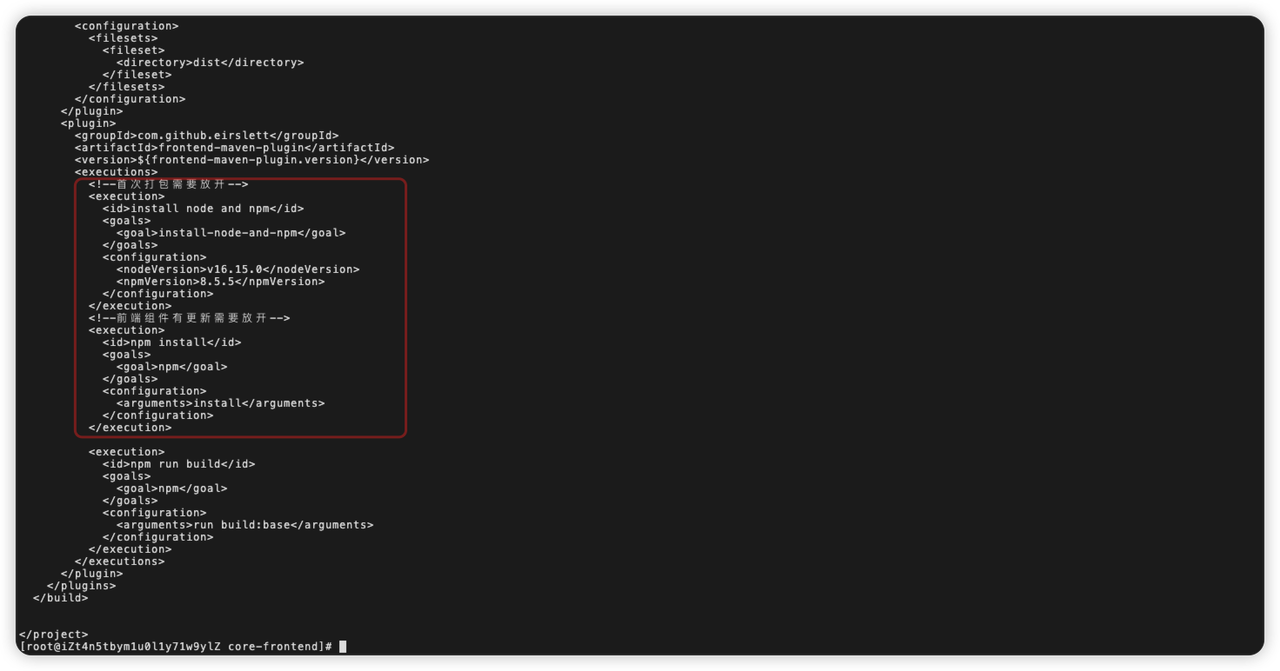Click the closing </executions> tag
The image size is (1280, 671).
click(119, 561)
